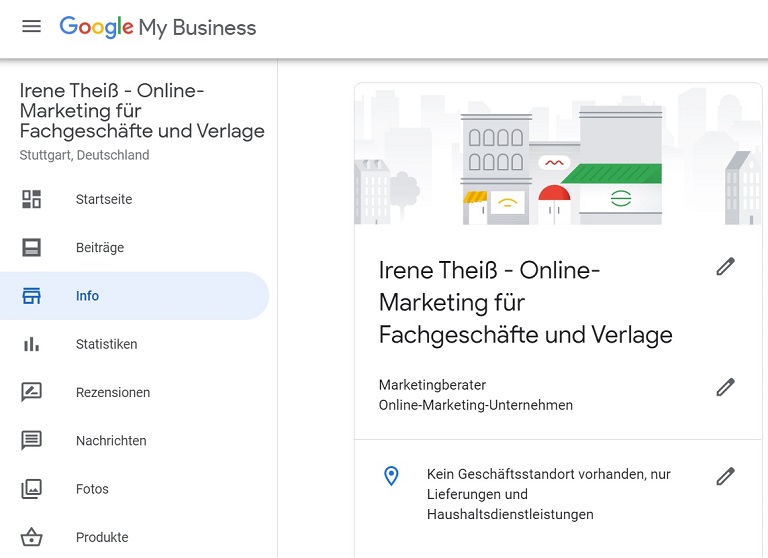Viewport: 768px width, 558px height.
Task: Click the Statistiken bar chart icon
Action: [31, 344]
